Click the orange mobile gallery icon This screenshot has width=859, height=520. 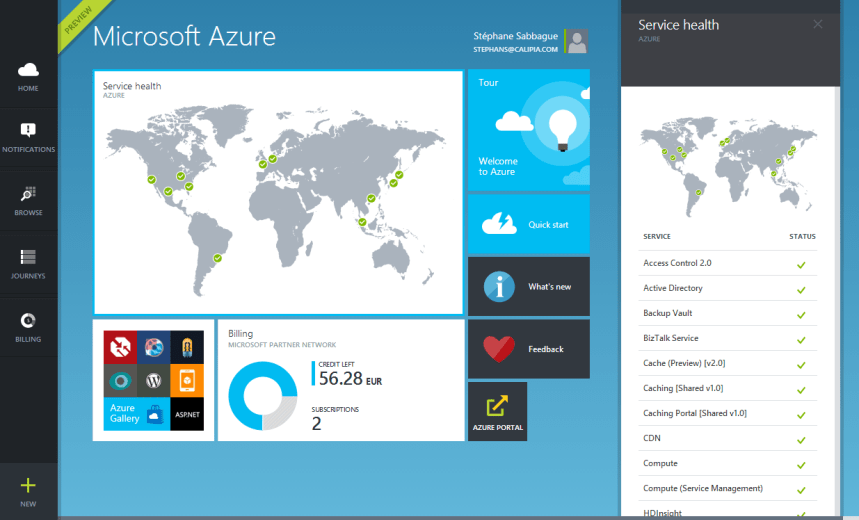(187, 380)
